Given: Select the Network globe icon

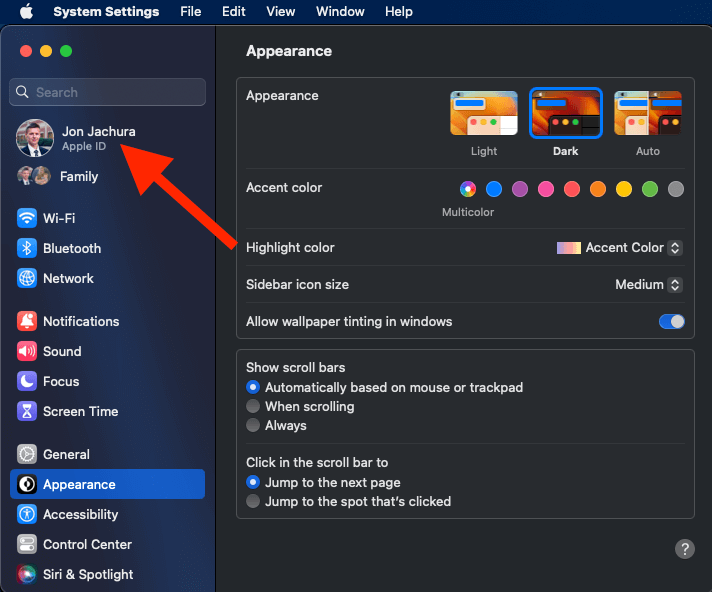Looking at the screenshot, I should coord(27,278).
